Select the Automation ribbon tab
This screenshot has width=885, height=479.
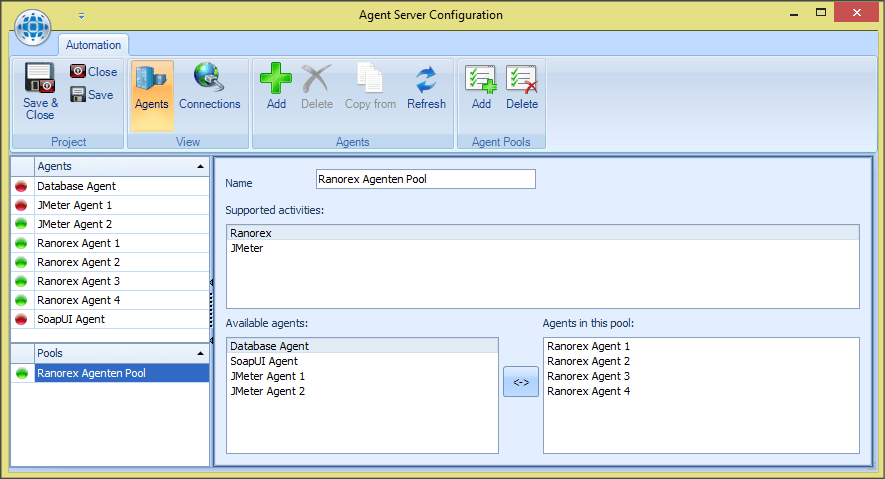(93, 45)
